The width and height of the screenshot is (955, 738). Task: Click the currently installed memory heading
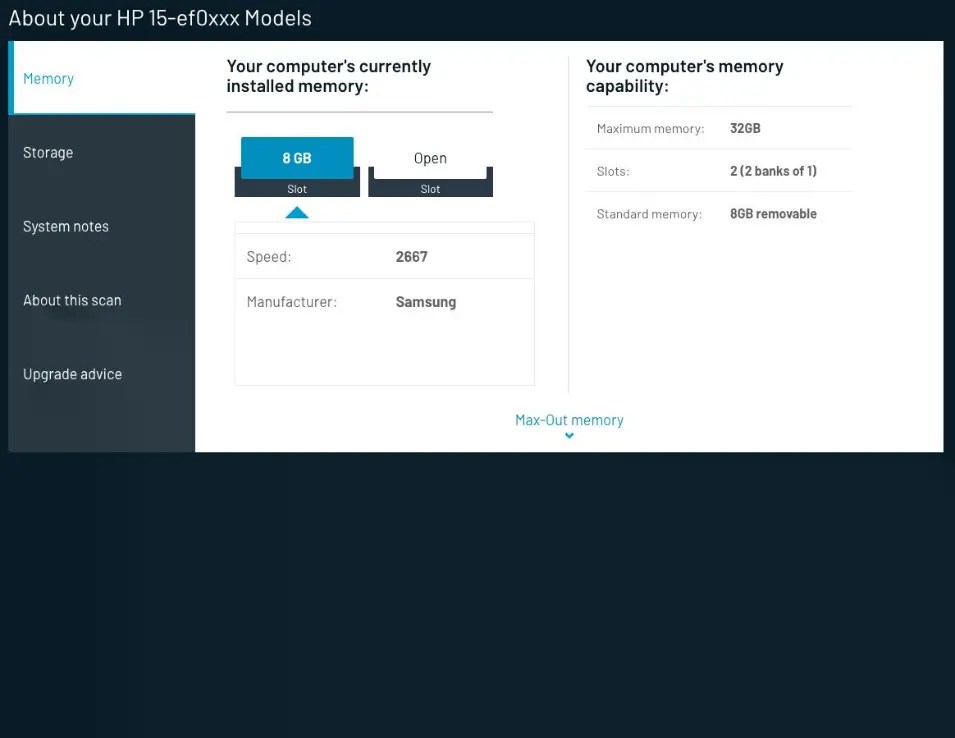click(x=329, y=76)
